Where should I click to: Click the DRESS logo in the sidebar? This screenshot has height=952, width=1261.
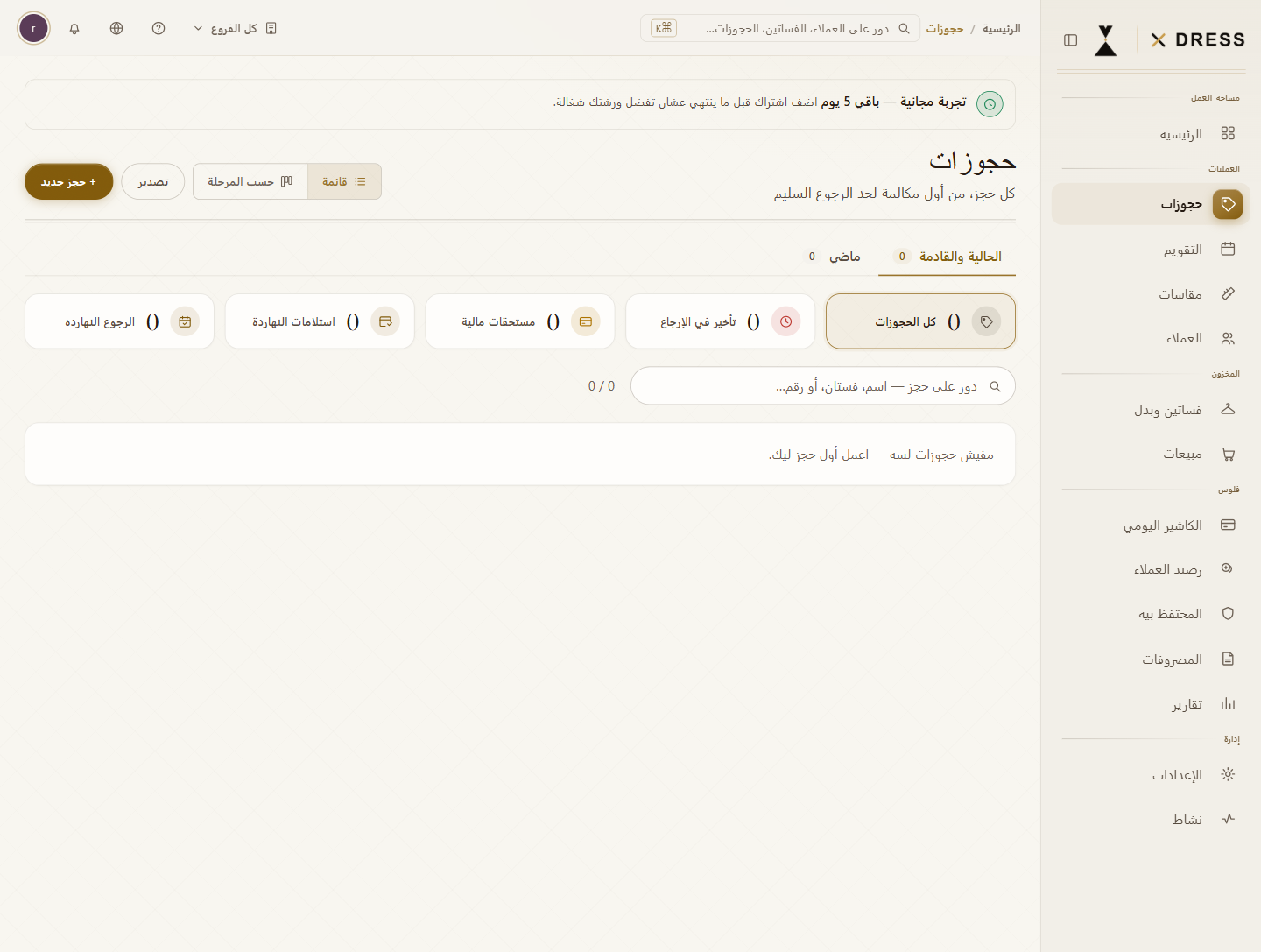click(x=1198, y=40)
